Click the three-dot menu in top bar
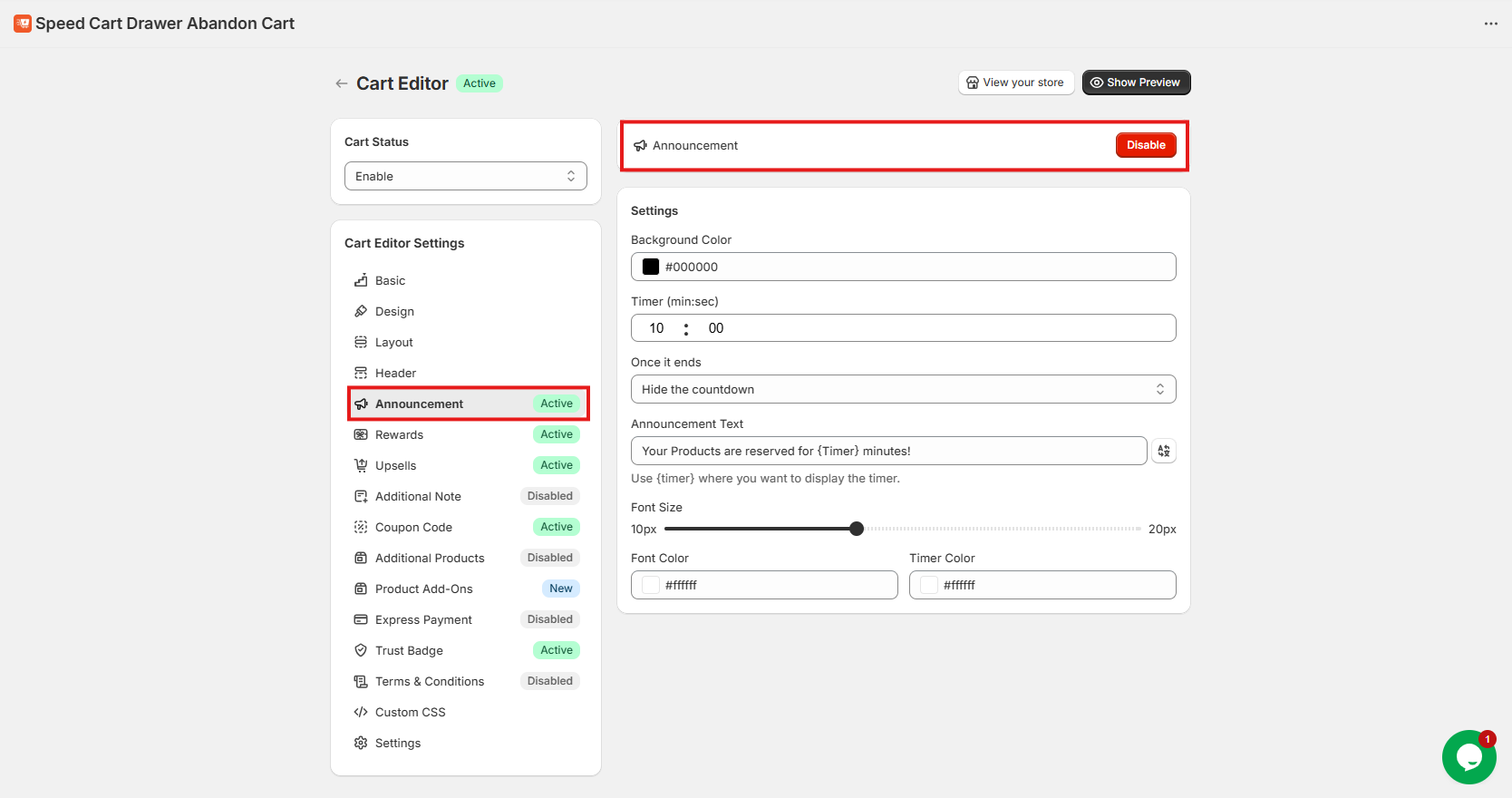Image resolution: width=1512 pixels, height=798 pixels. click(x=1490, y=24)
